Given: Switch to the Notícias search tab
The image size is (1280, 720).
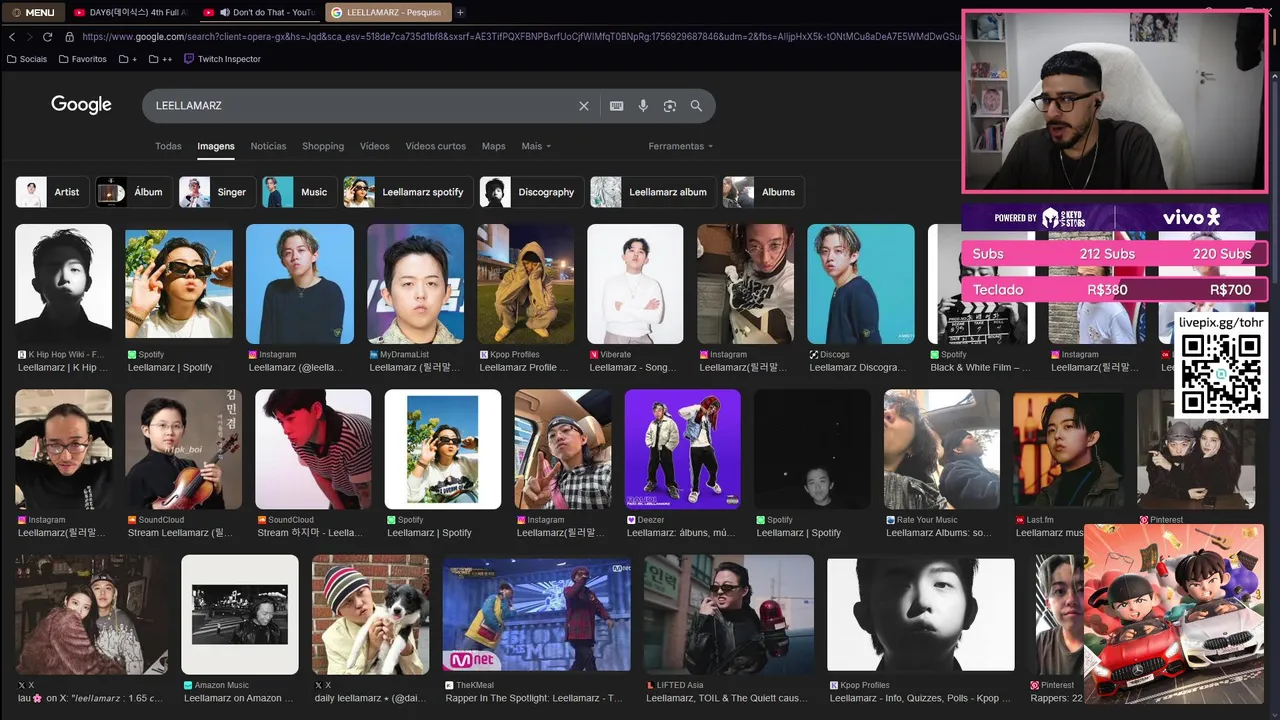Looking at the screenshot, I should pyautogui.click(x=268, y=146).
